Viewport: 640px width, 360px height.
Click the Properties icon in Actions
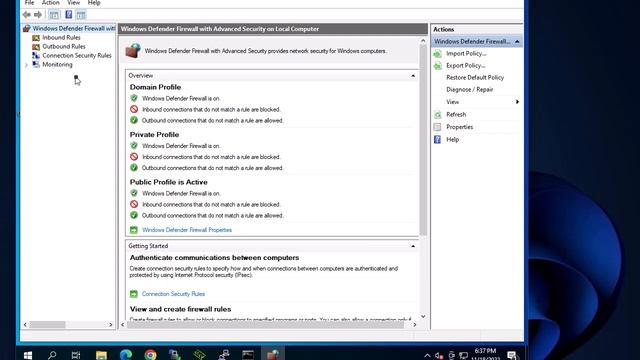[438, 127]
